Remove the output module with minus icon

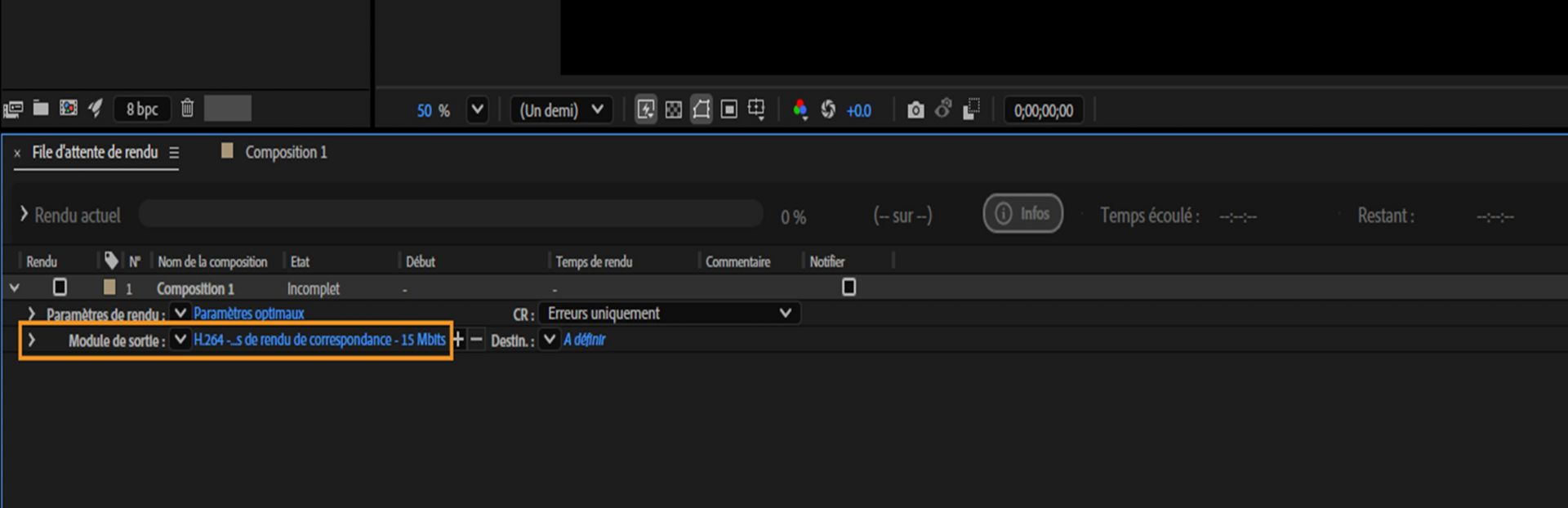pos(476,340)
